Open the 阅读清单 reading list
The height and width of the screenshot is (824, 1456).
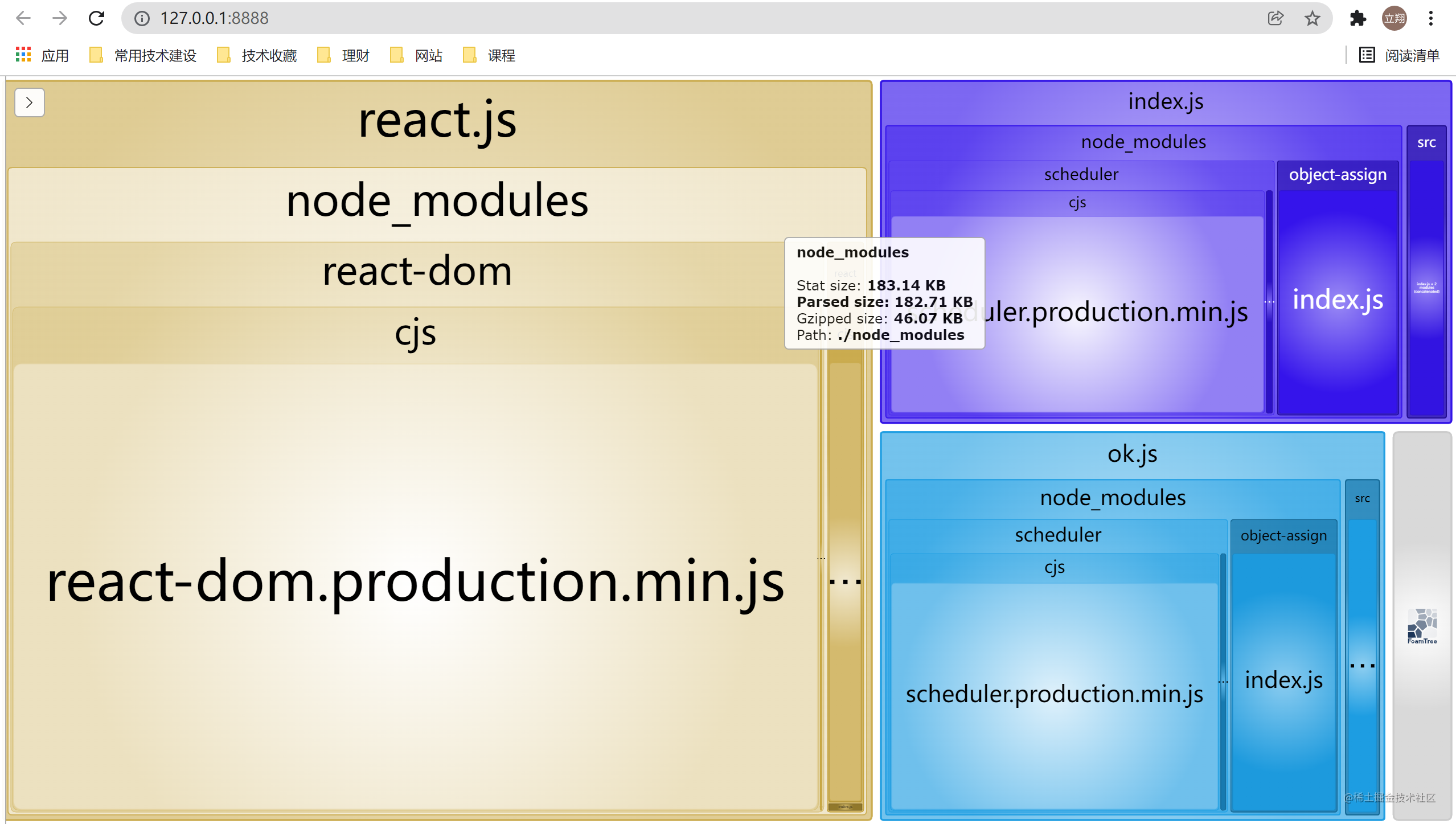point(1400,55)
